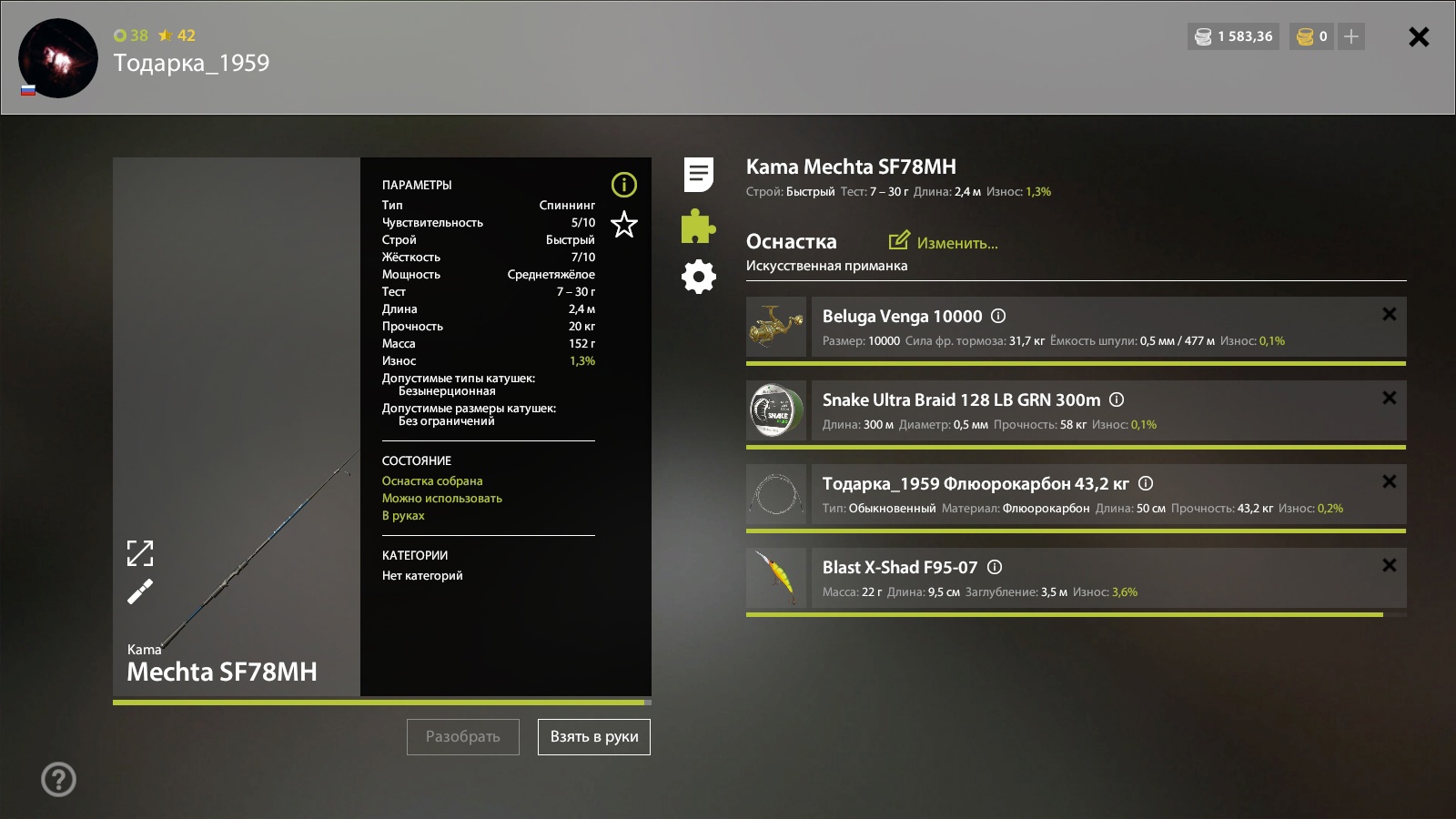Viewport: 1456px width, 819px height.
Task: Remove Snake Ultra Braid line from rig
Action: [1389, 398]
